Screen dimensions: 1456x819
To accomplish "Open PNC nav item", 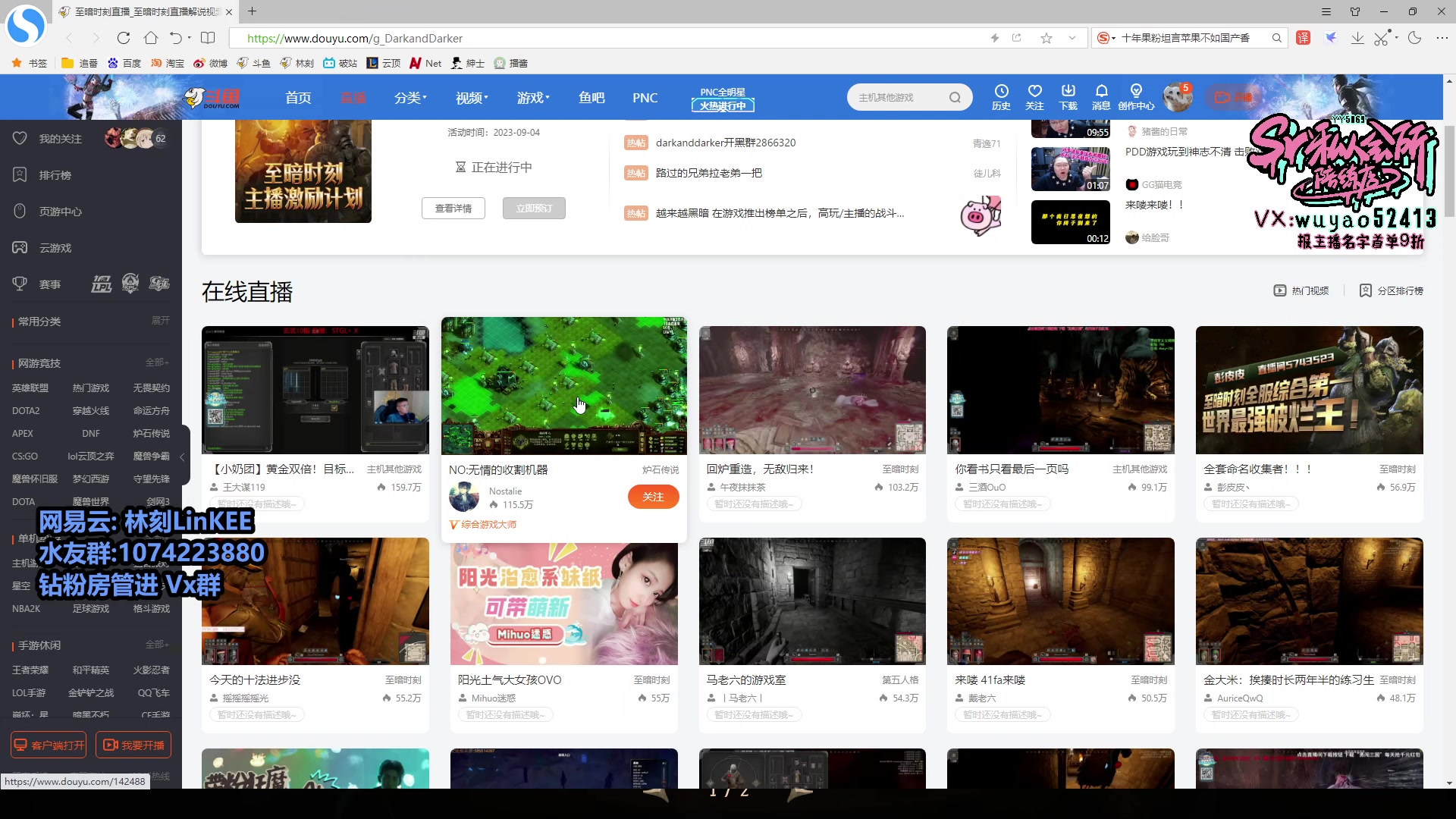I will click(645, 98).
